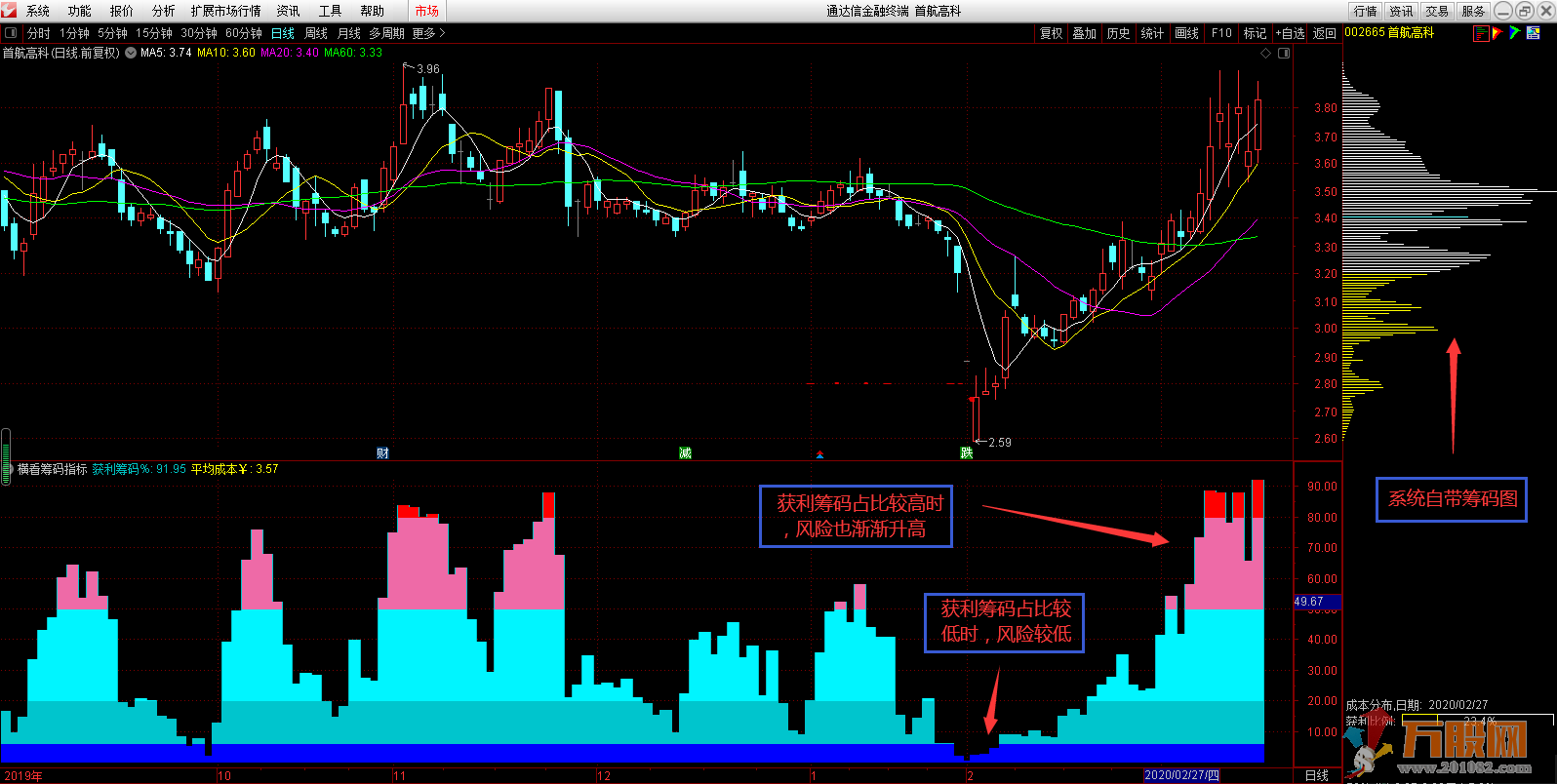1557x784 pixels.
Task: Click the 叠加 overlay button
Action: pos(1085,33)
